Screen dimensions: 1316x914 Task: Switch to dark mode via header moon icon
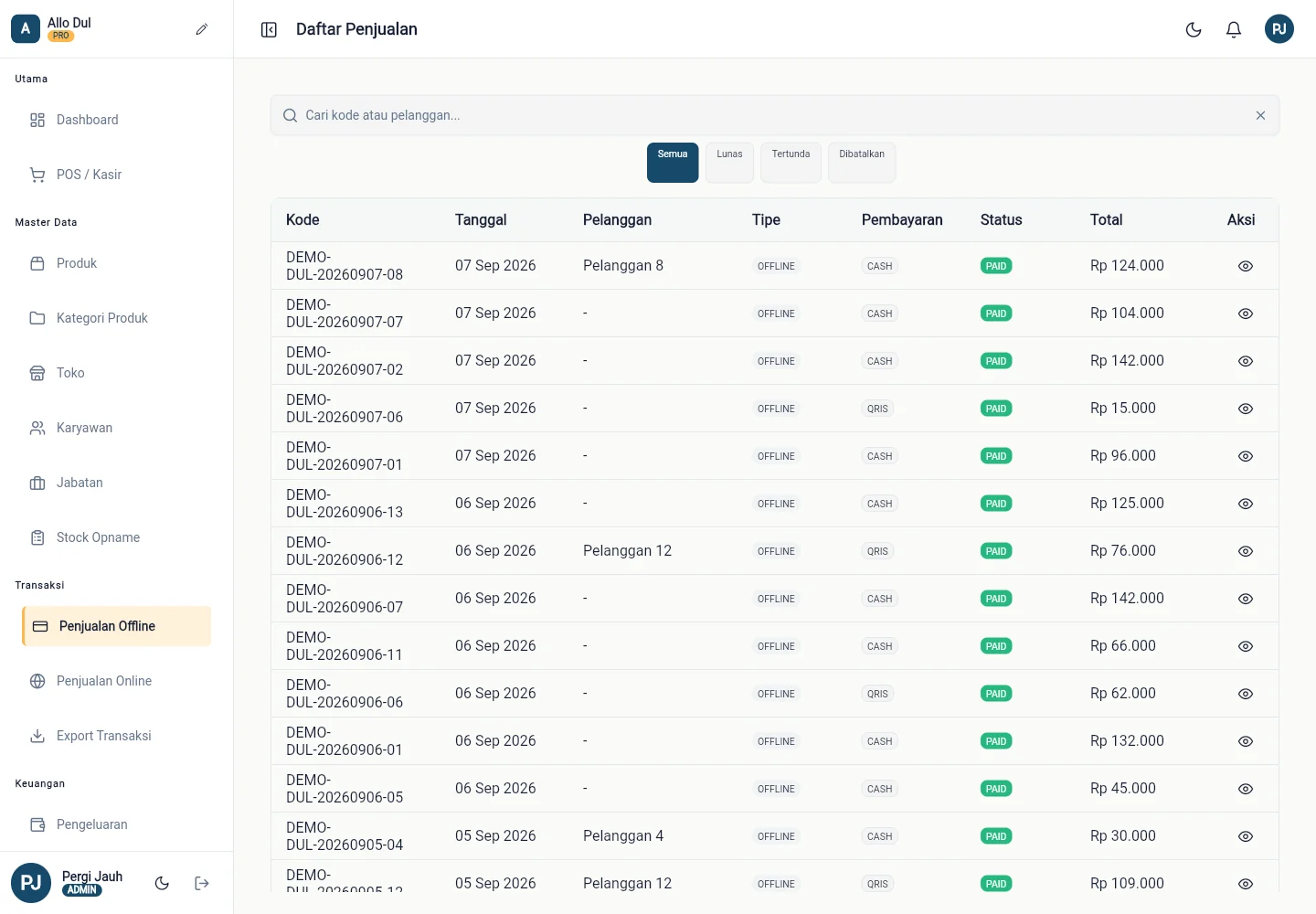click(x=1194, y=29)
